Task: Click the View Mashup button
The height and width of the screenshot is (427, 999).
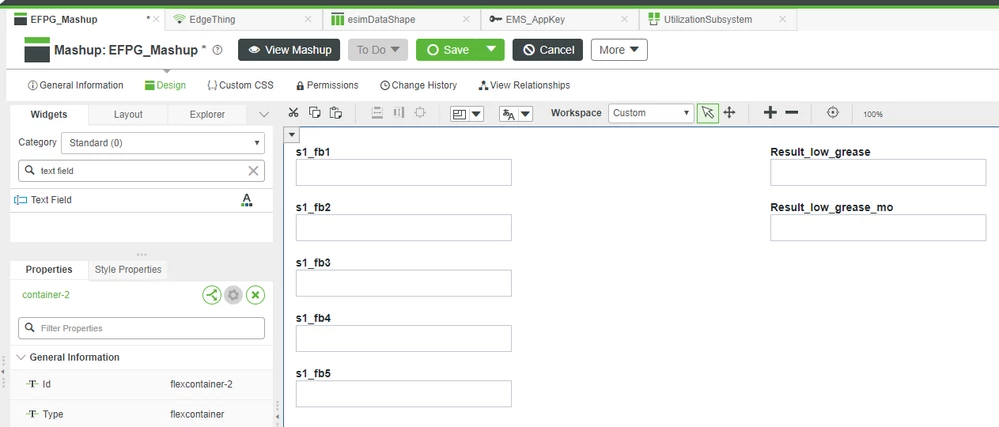Action: [290, 50]
